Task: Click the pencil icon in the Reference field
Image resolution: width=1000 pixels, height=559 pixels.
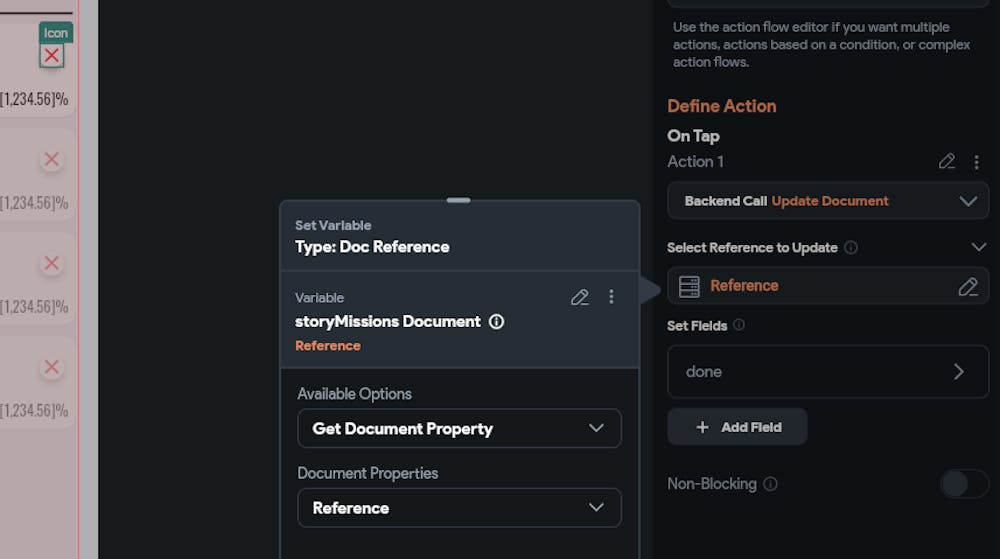Action: [x=967, y=286]
